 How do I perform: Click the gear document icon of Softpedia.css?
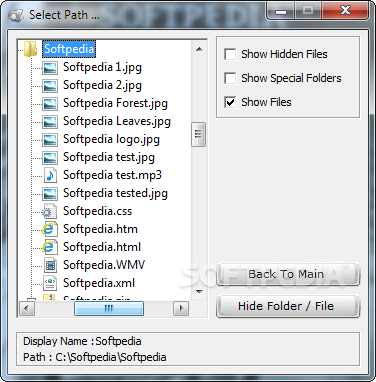point(49,211)
